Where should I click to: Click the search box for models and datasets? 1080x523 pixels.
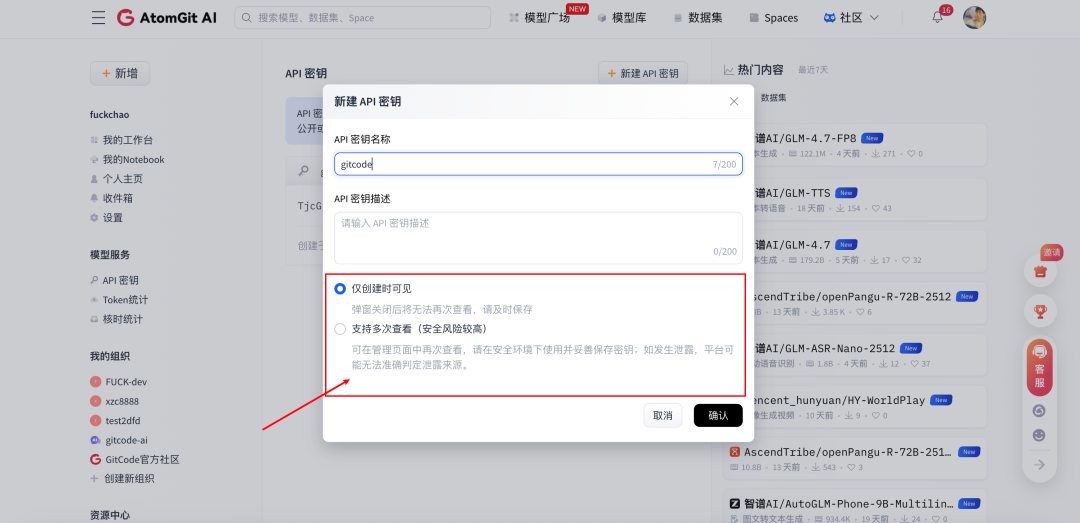pos(362,18)
